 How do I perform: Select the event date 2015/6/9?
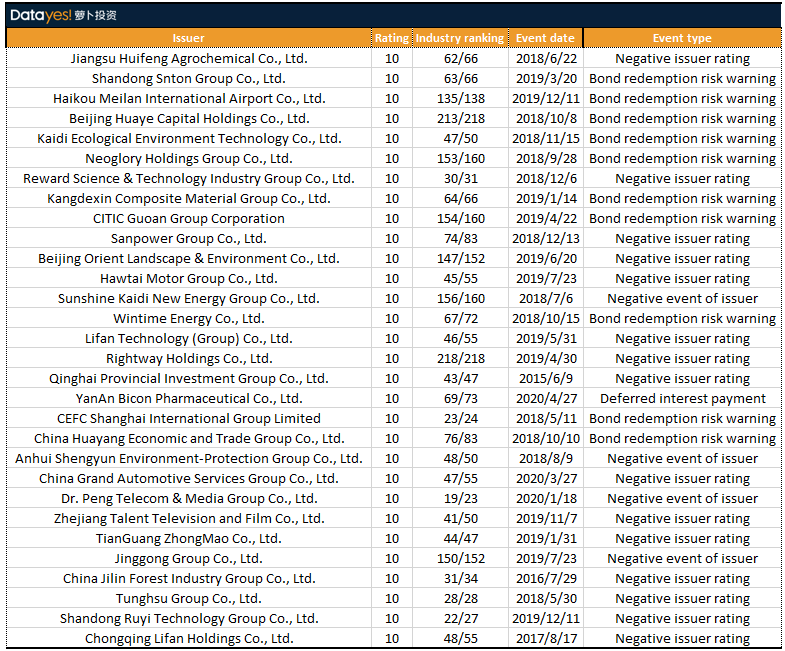click(x=545, y=379)
